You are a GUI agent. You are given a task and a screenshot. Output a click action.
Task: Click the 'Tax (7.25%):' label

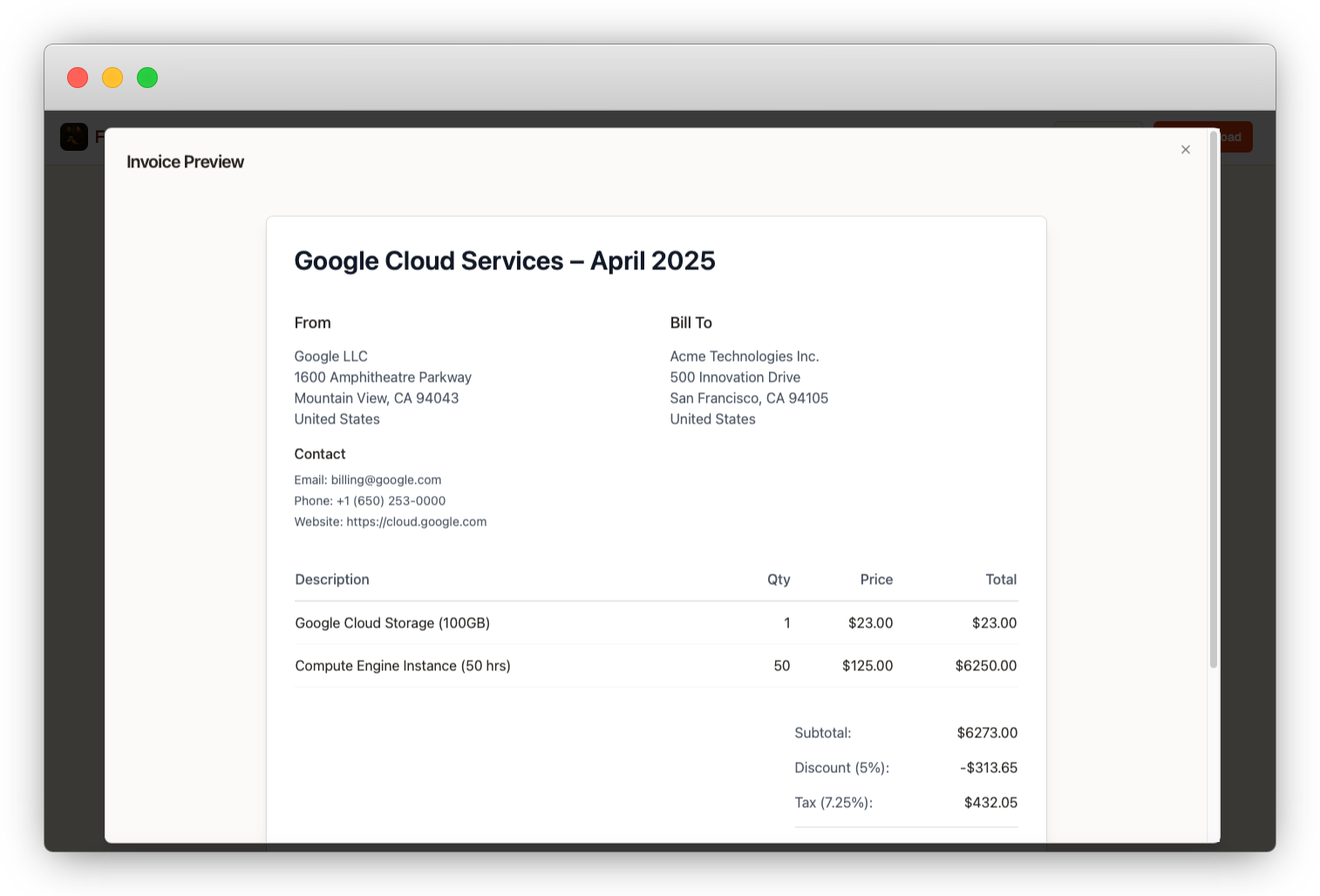[x=834, y=803]
